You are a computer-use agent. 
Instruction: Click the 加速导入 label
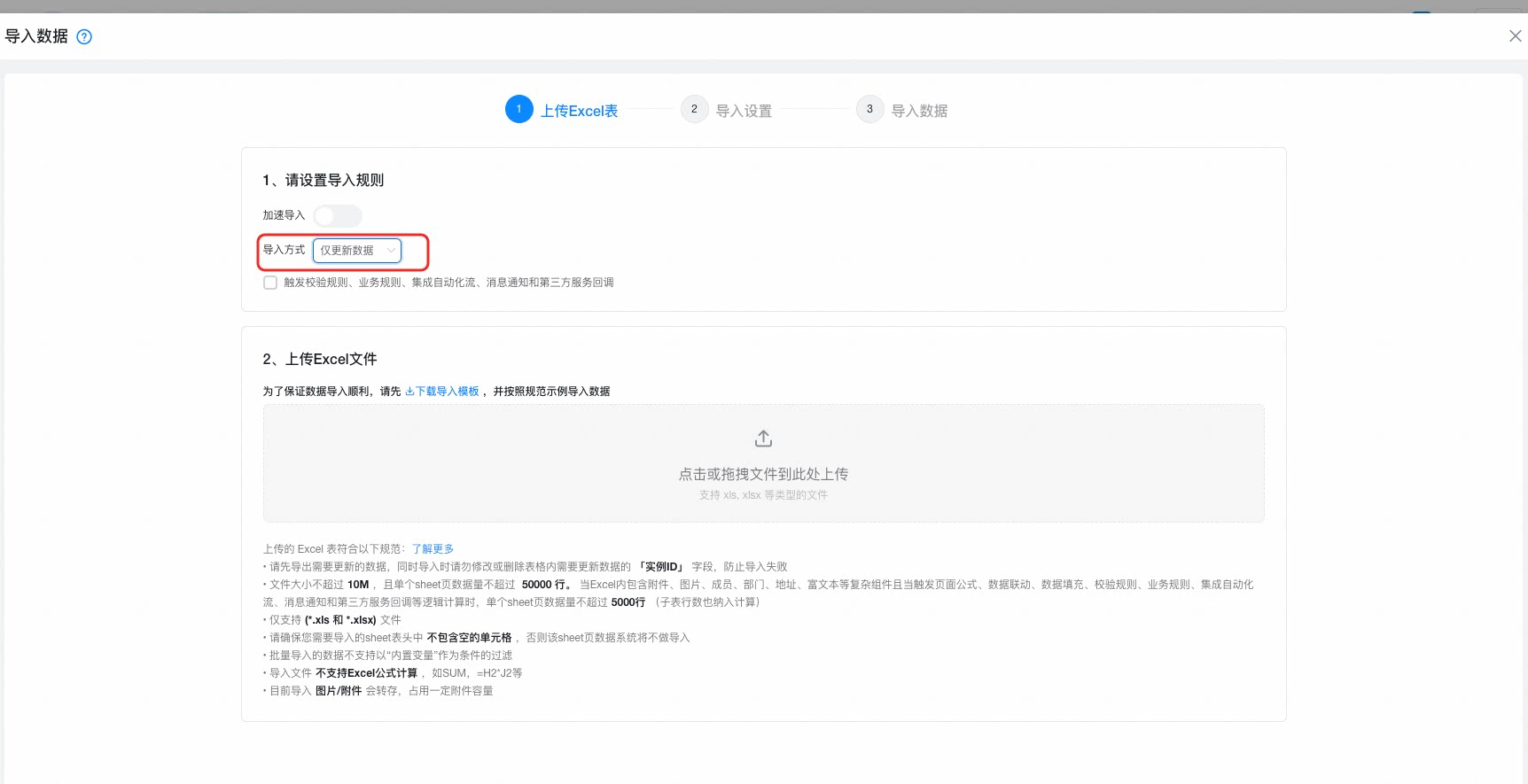[284, 215]
